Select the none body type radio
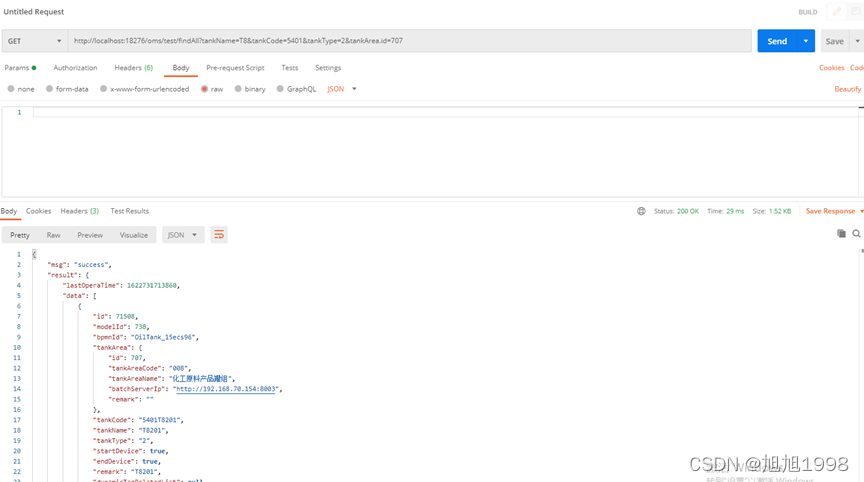864x482 pixels. coord(11,89)
